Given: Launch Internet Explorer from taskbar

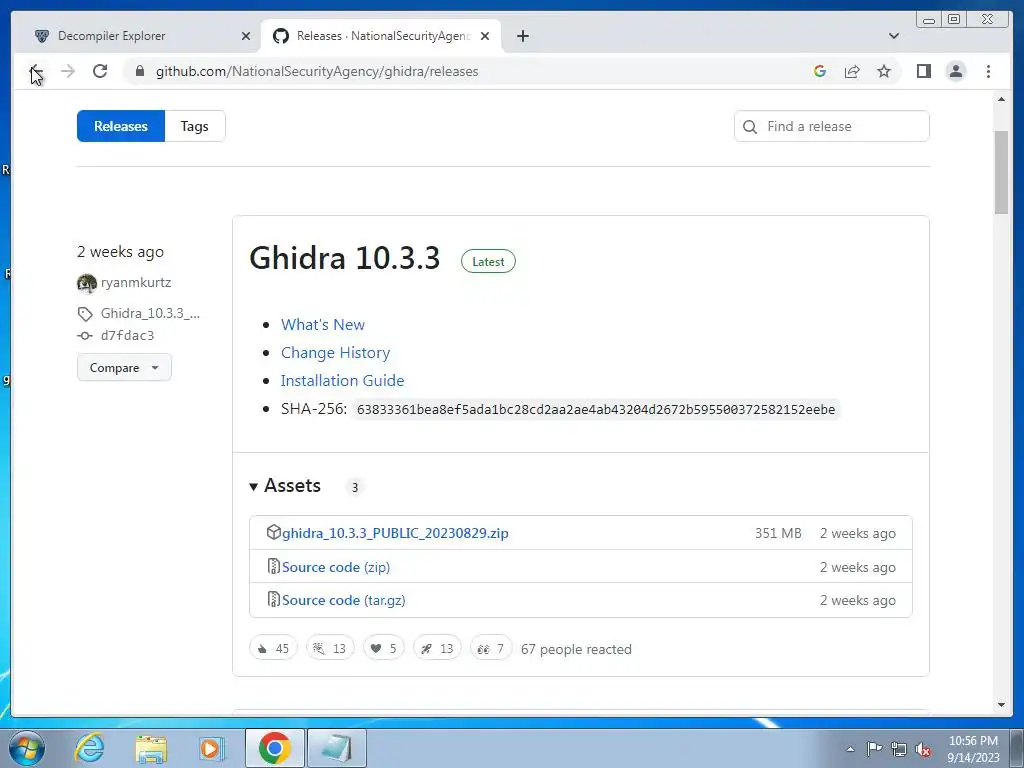Looking at the screenshot, I should pyautogui.click(x=89, y=748).
